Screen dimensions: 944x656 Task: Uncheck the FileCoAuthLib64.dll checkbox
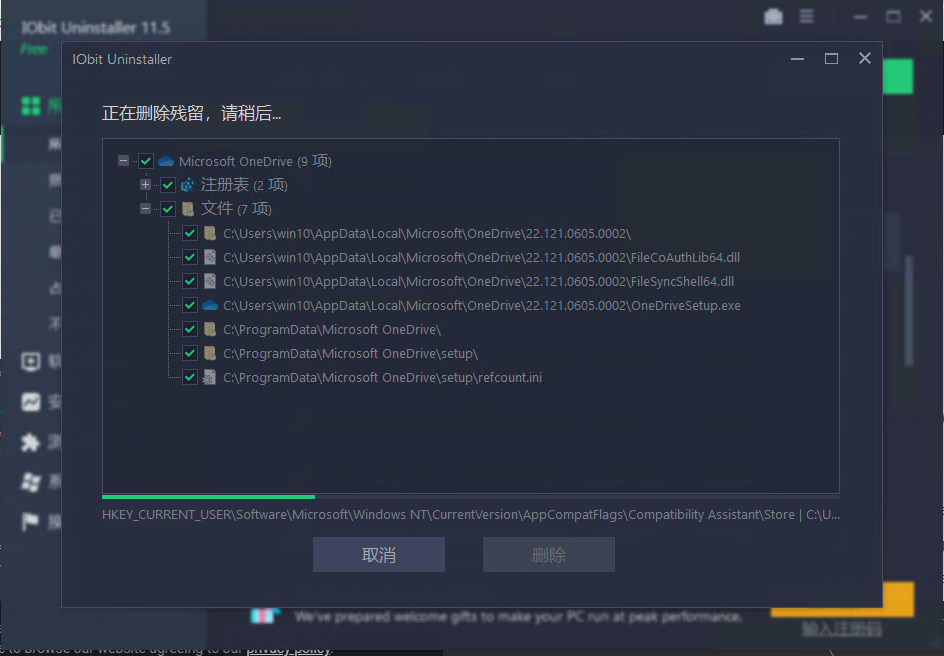[190, 258]
